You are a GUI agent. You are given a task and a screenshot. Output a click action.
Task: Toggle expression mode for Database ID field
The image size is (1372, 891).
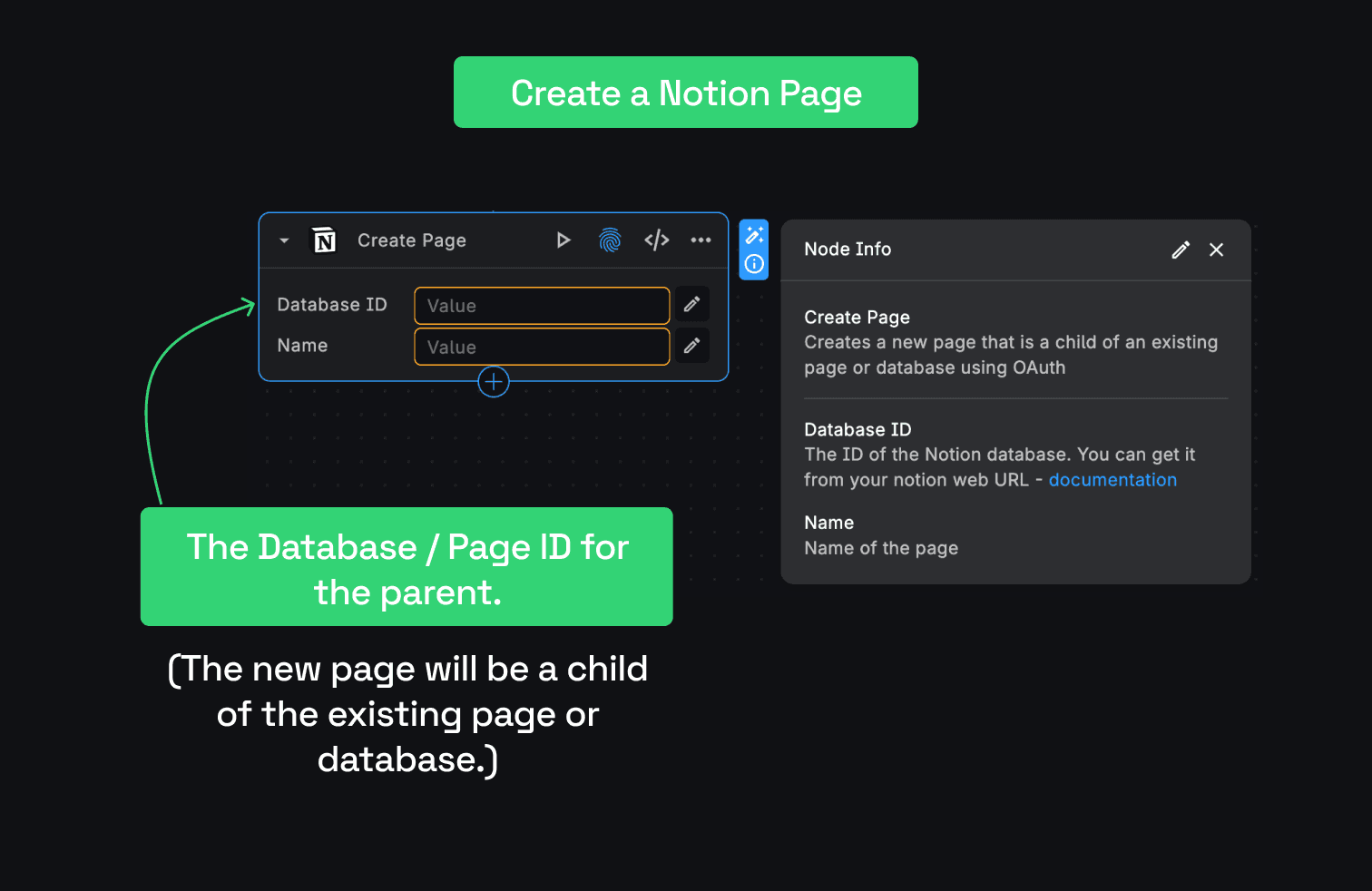pyautogui.click(x=691, y=304)
